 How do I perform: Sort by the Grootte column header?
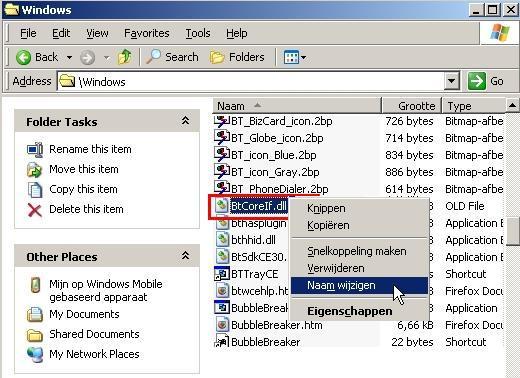click(412, 106)
